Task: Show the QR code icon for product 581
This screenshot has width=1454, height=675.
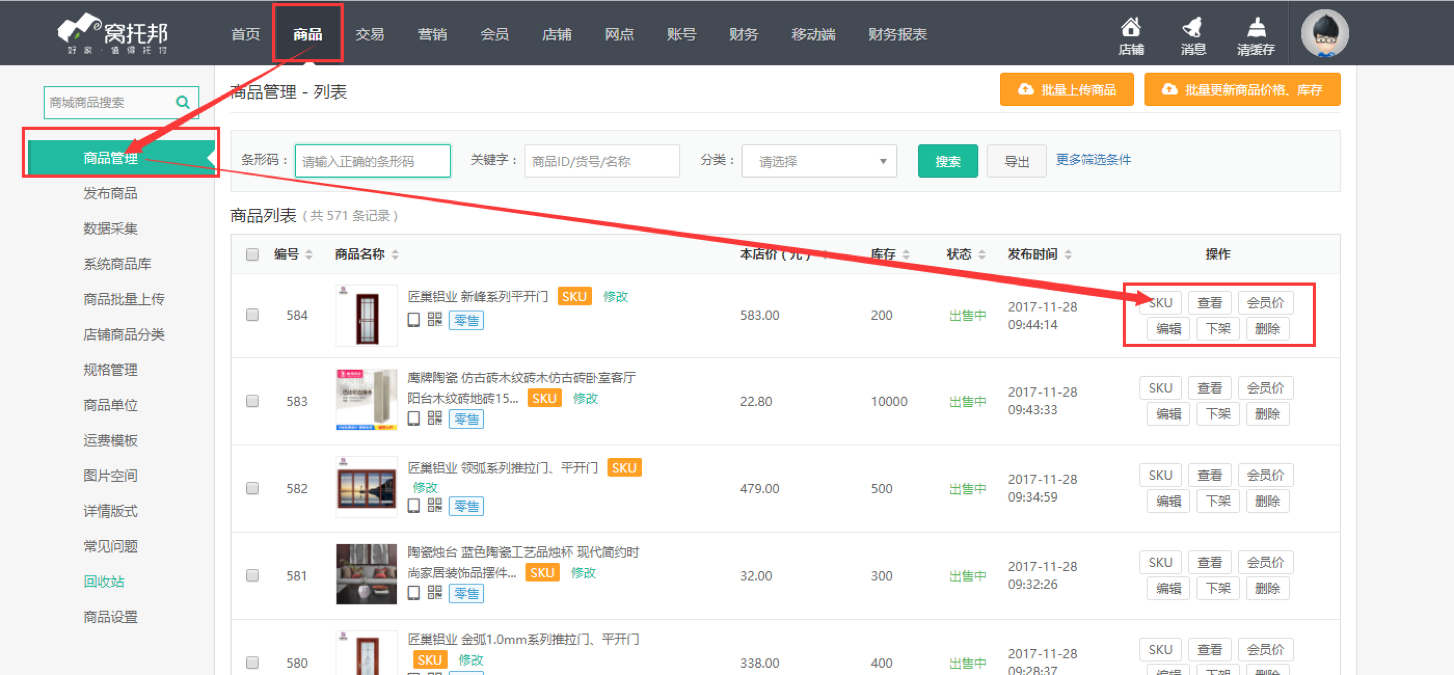Action: pos(435,593)
